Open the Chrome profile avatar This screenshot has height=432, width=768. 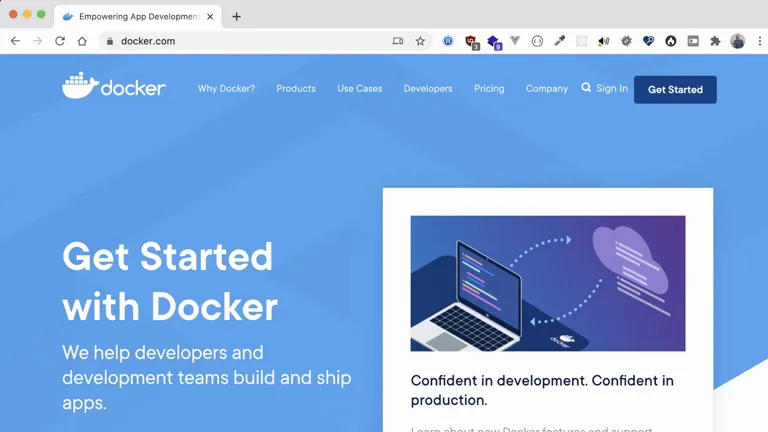(738, 41)
